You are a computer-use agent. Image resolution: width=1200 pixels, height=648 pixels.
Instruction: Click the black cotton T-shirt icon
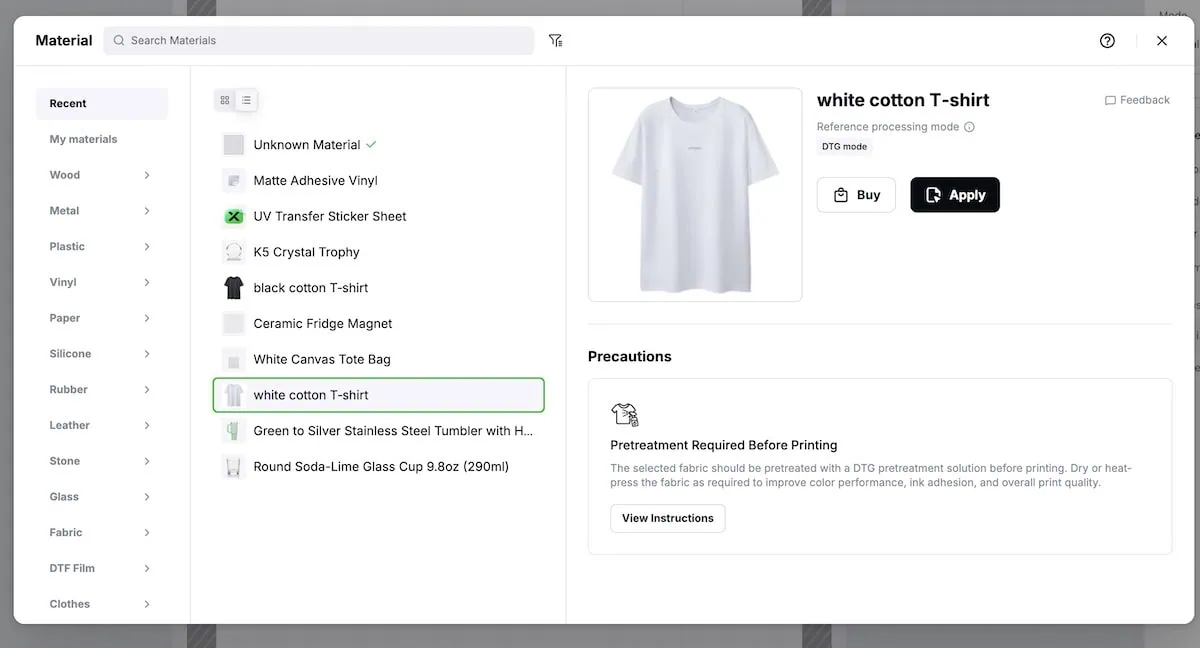coord(234,288)
